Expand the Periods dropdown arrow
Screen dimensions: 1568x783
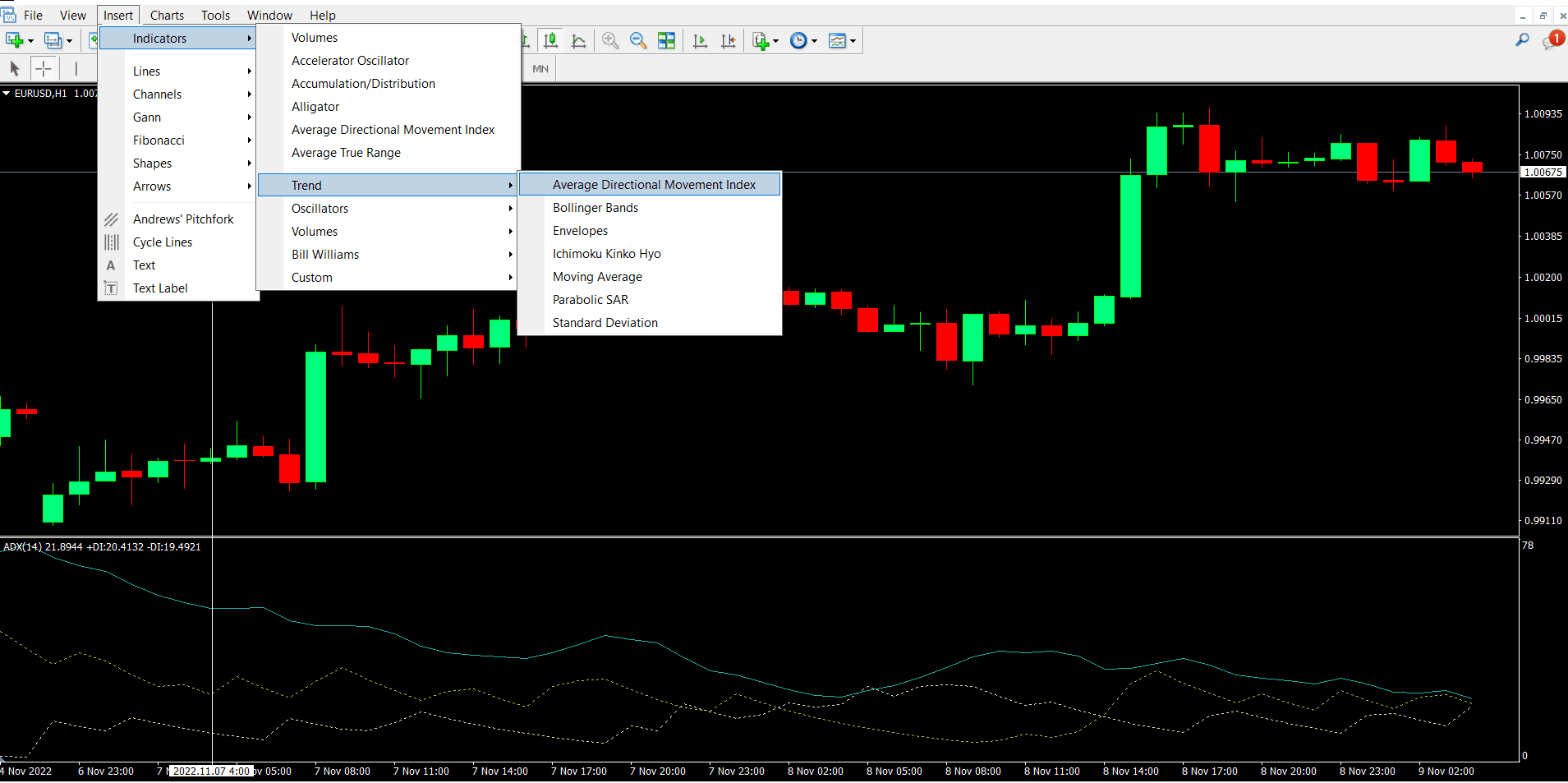click(814, 41)
